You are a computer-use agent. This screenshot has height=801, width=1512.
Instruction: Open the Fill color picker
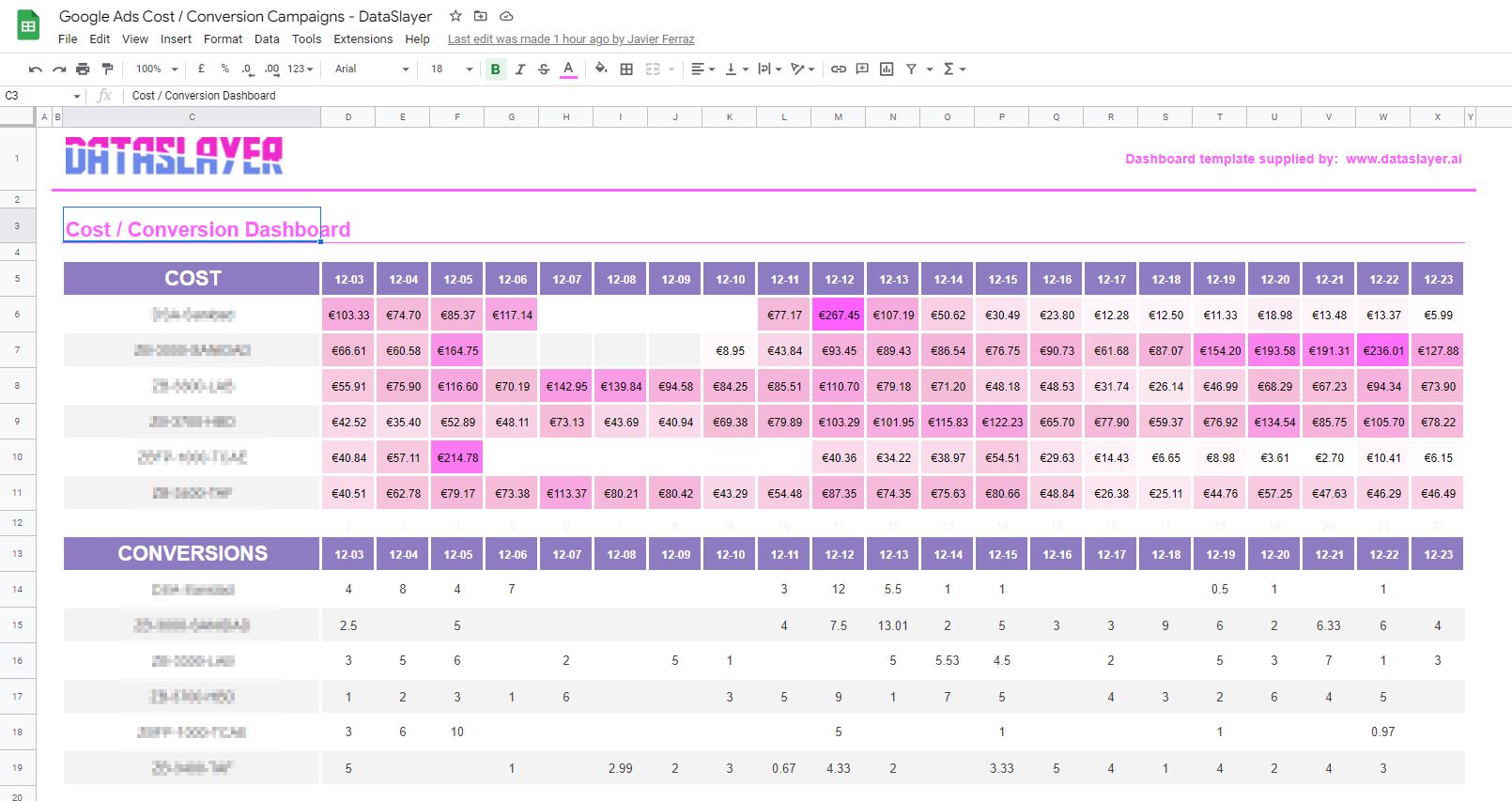point(601,69)
